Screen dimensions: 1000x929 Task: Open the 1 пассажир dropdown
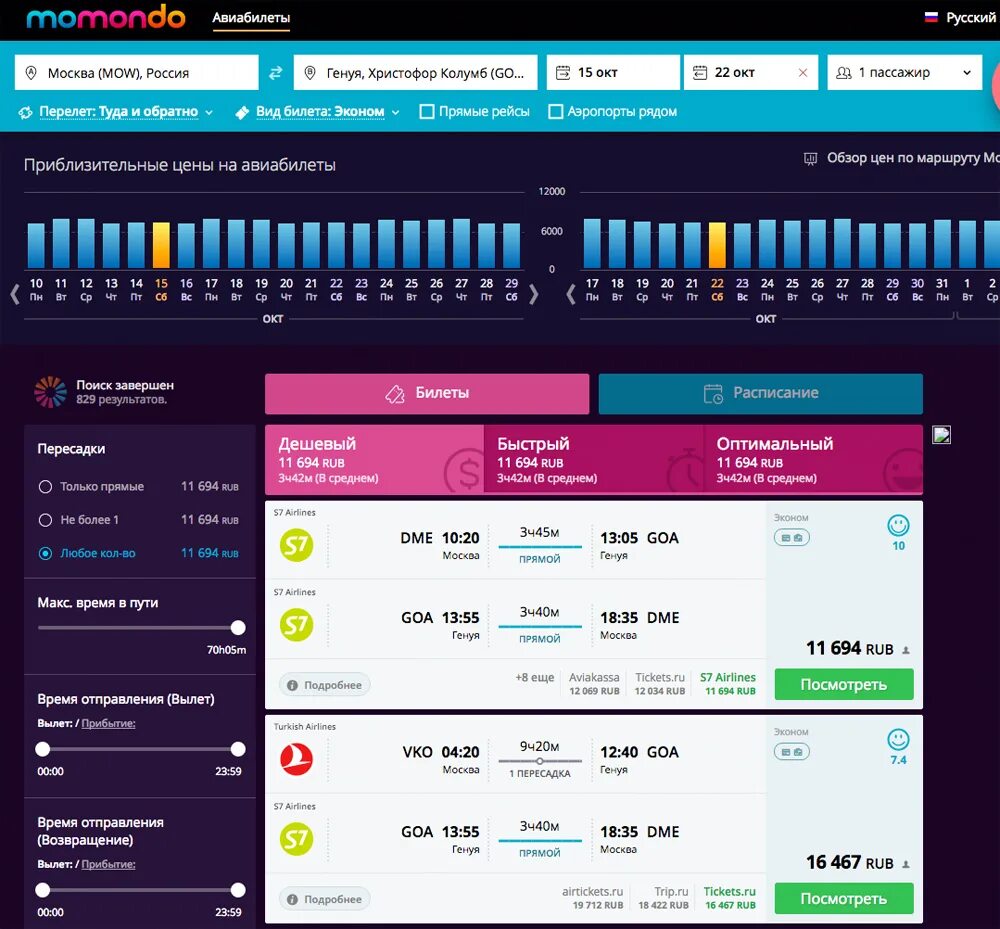(x=904, y=72)
